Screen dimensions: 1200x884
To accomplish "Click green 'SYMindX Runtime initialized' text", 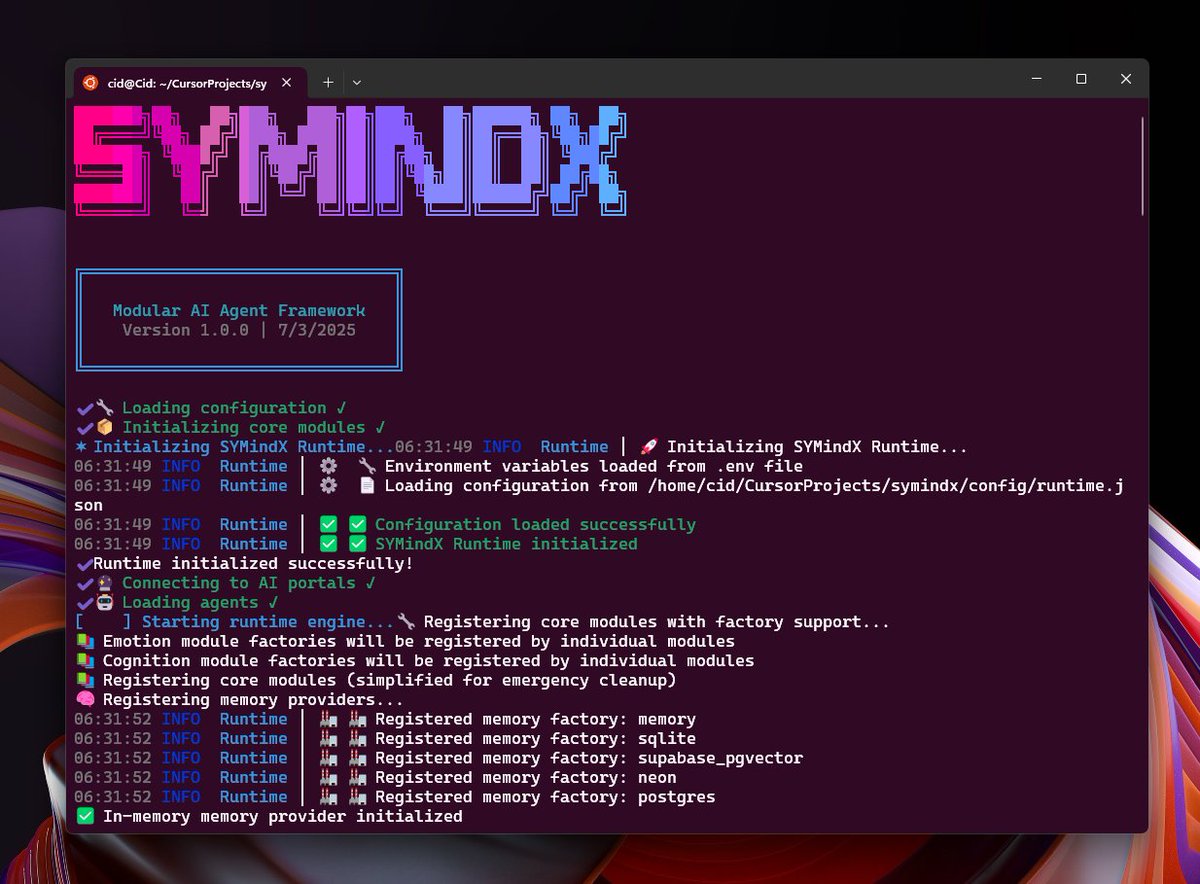I will (506, 544).
